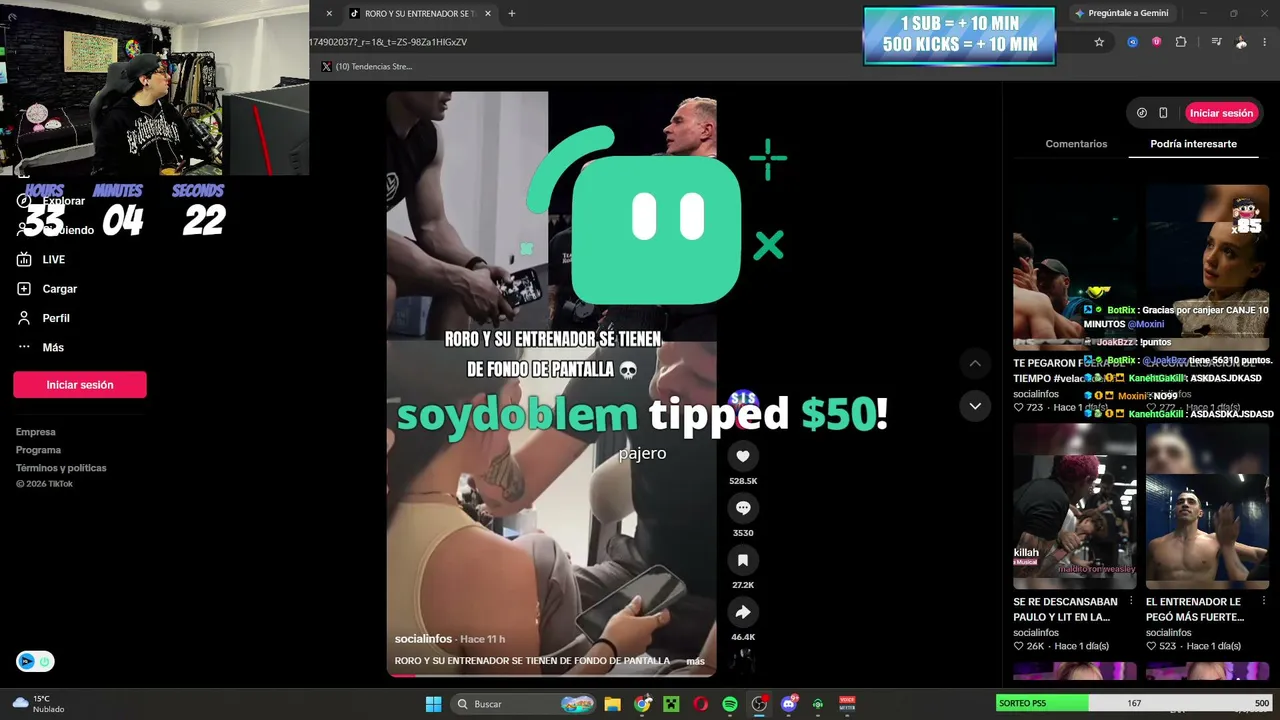Open comments via the speech bubble icon

[x=742, y=508]
